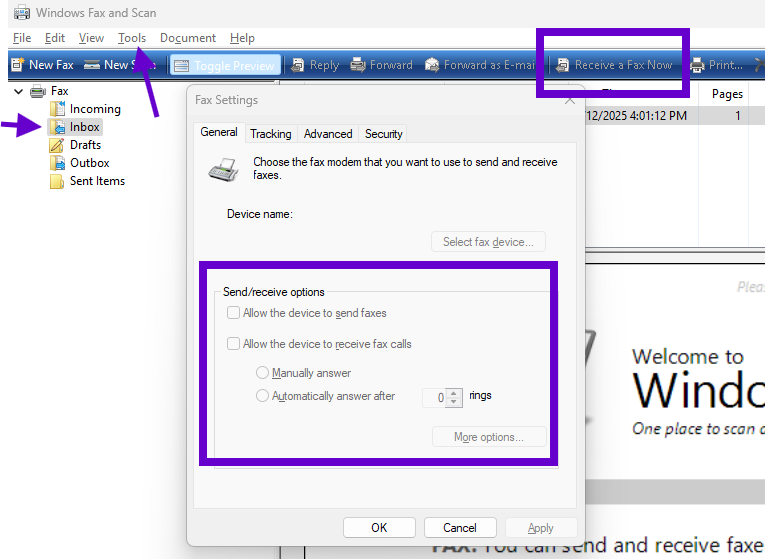
Task: Open the Document menu
Action: click(188, 38)
